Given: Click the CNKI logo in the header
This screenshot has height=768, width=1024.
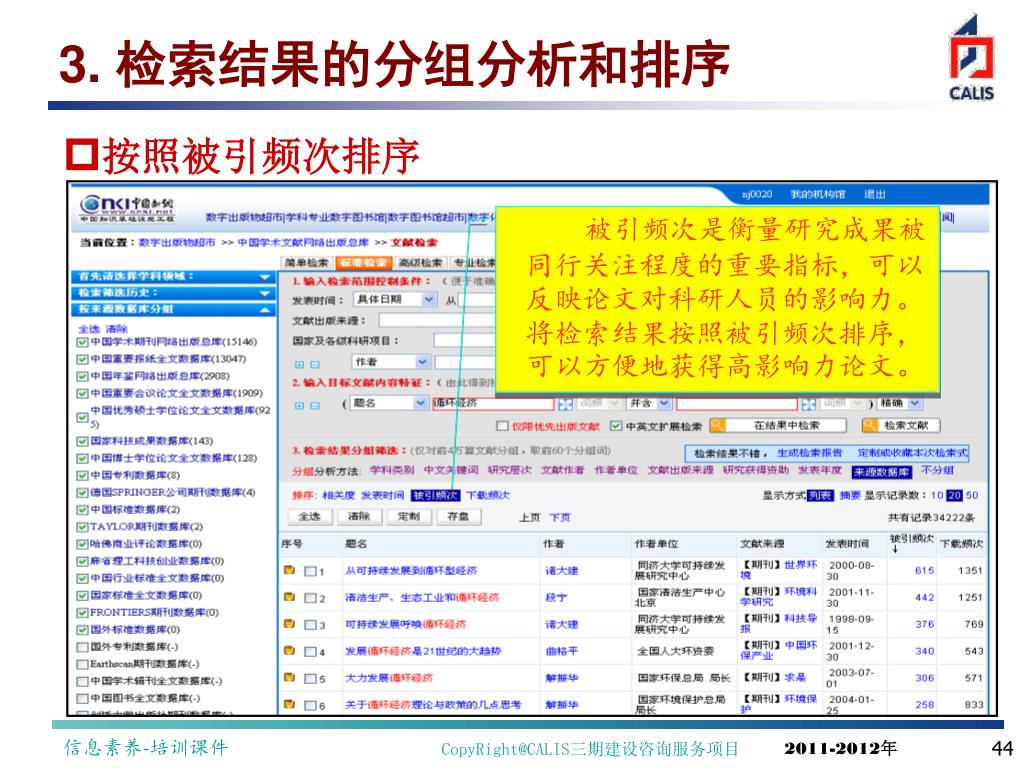Looking at the screenshot, I should pos(127,210).
